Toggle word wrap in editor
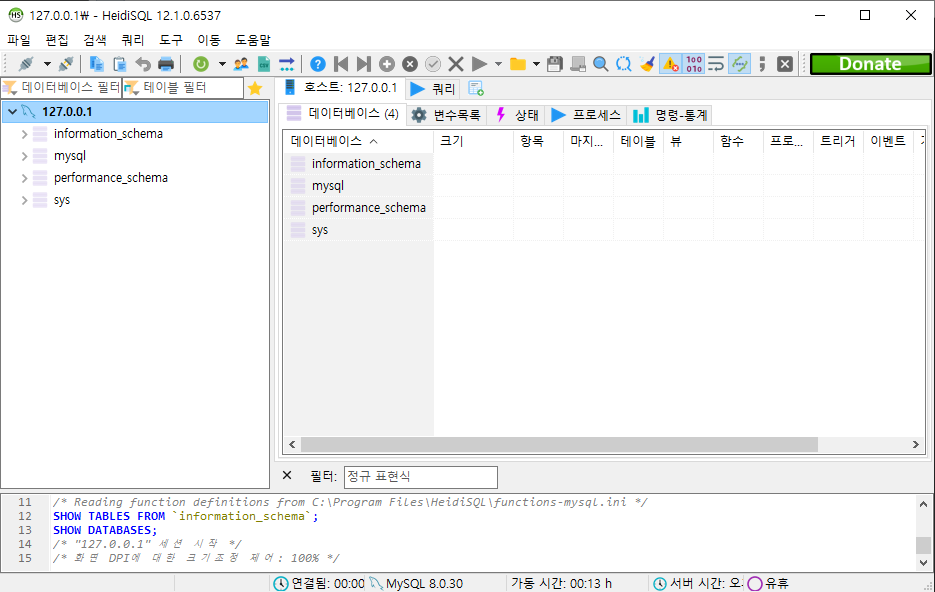This screenshot has width=935, height=592. 716,64
